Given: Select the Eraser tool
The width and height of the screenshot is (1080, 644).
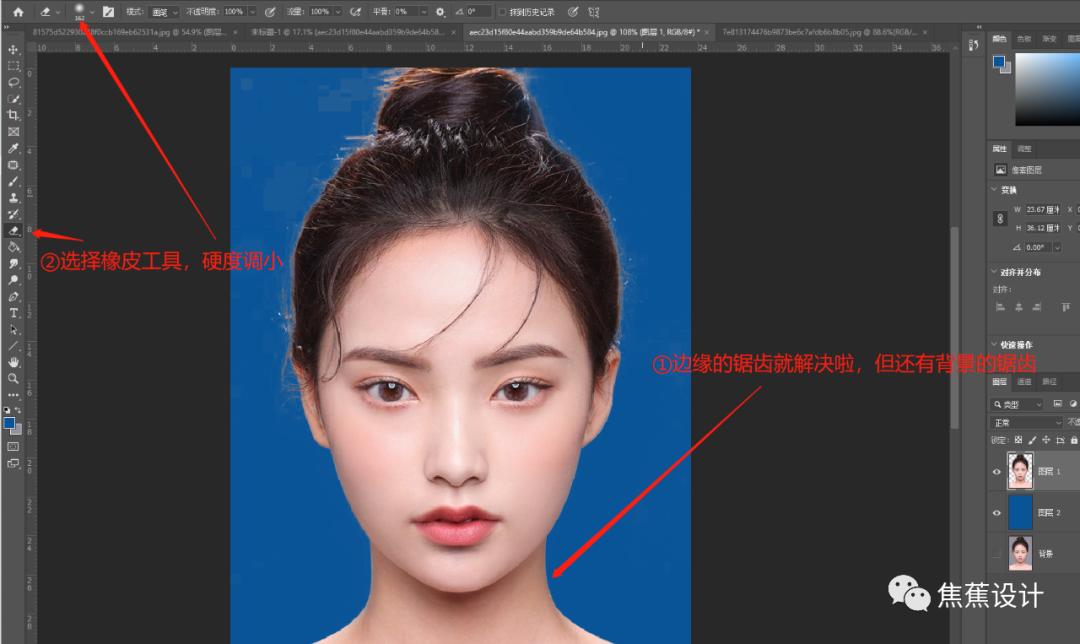Looking at the screenshot, I should 13,229.
